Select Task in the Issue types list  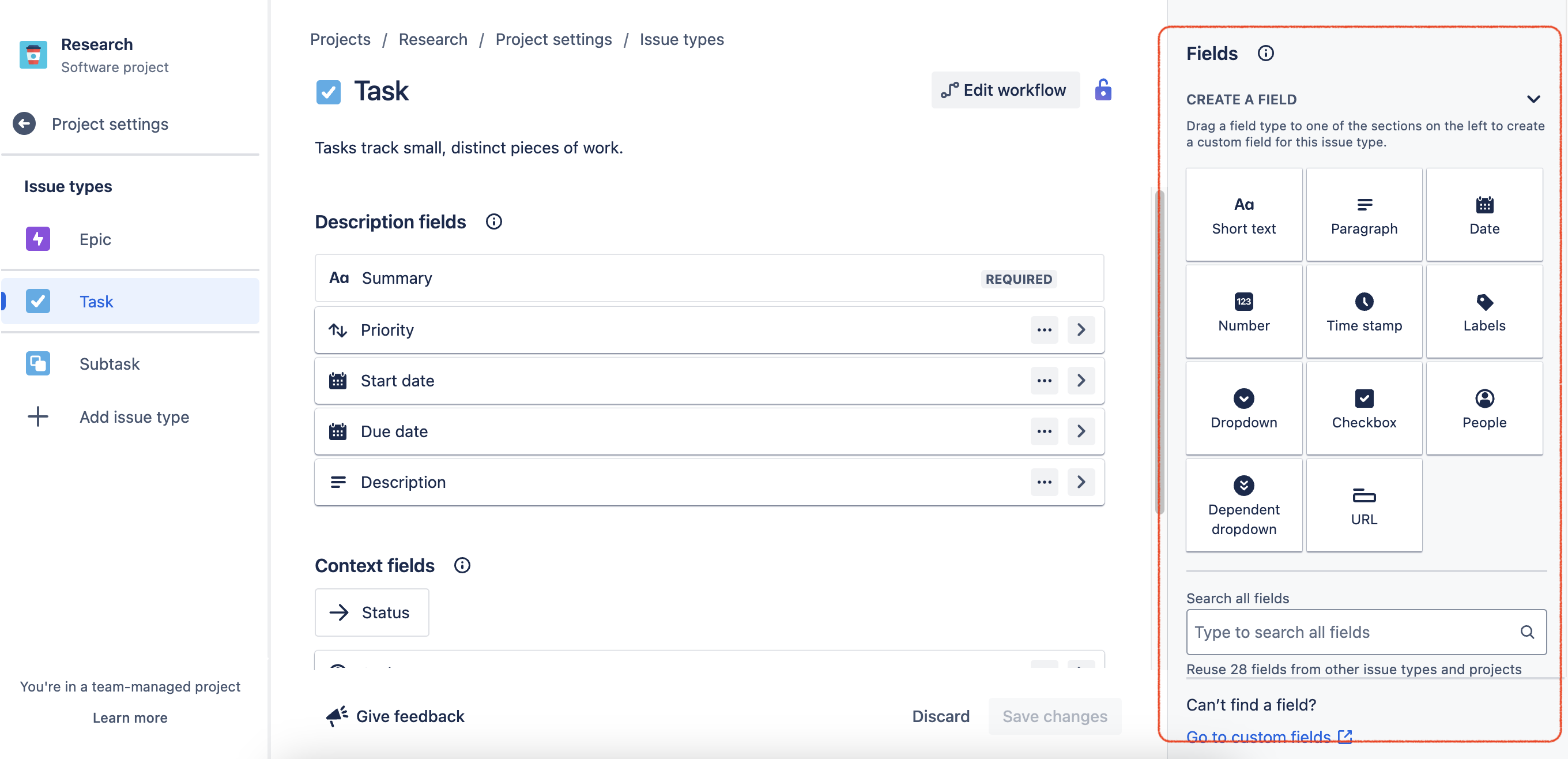(x=96, y=301)
